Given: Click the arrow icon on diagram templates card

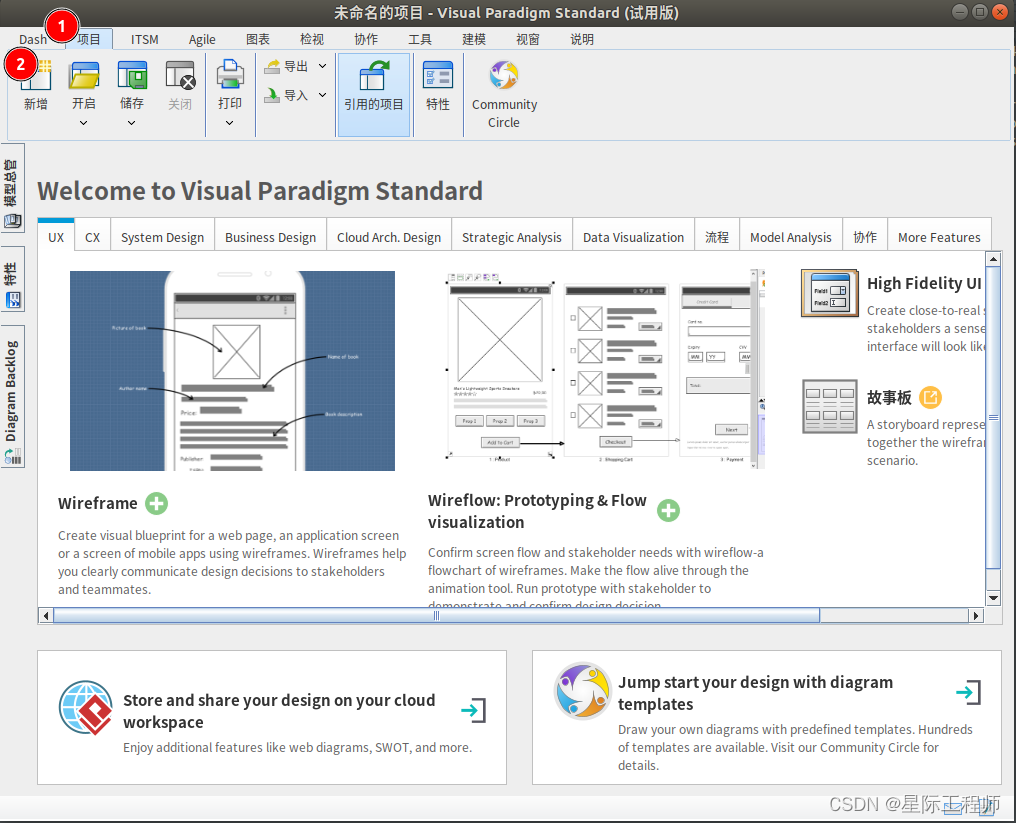Looking at the screenshot, I should [969, 692].
